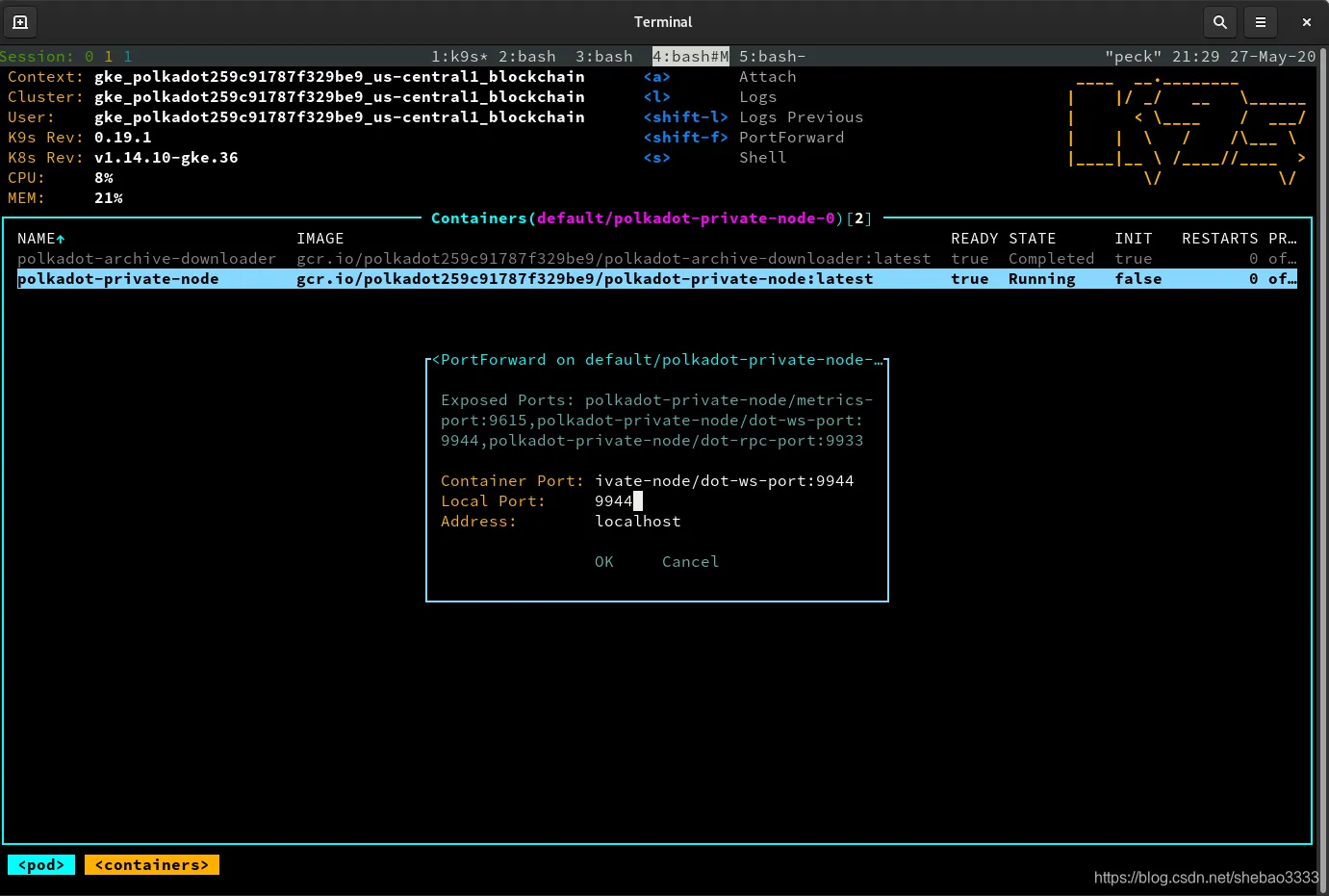Select tmux window 4:bash
Viewport: 1329px width, 896px height.
[x=690, y=57]
